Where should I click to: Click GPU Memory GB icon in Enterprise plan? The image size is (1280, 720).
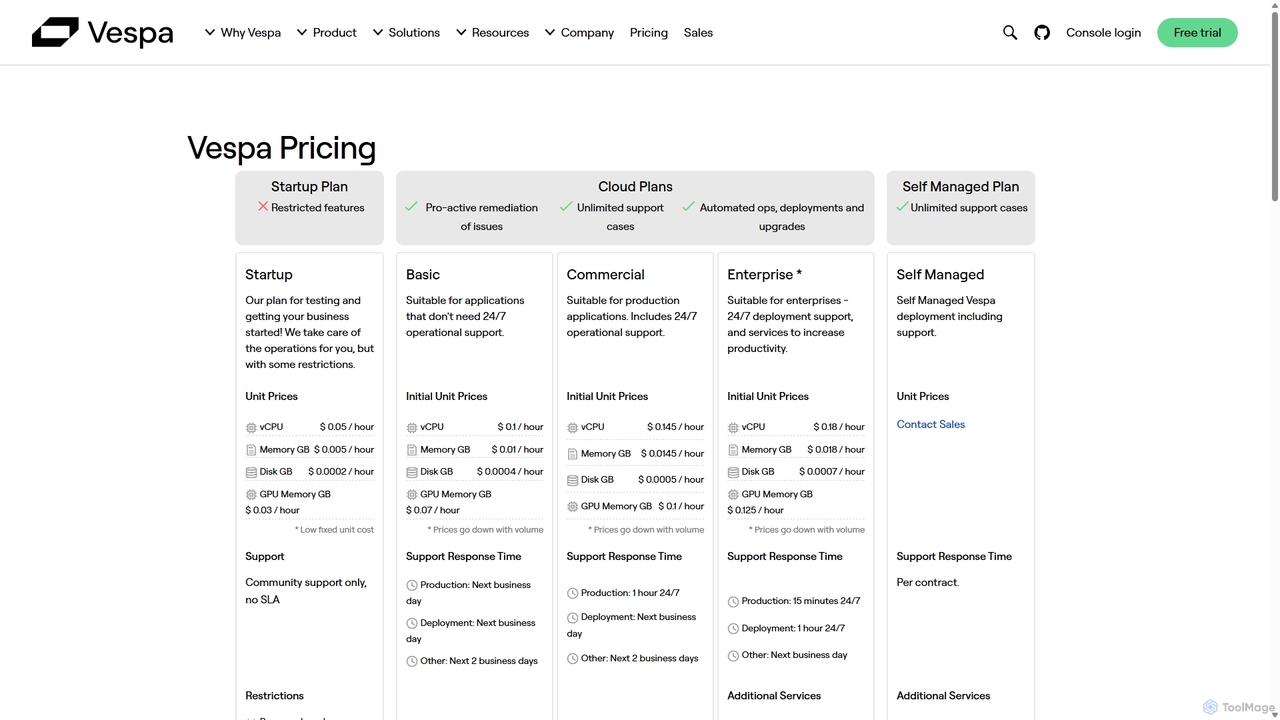[x=733, y=495]
